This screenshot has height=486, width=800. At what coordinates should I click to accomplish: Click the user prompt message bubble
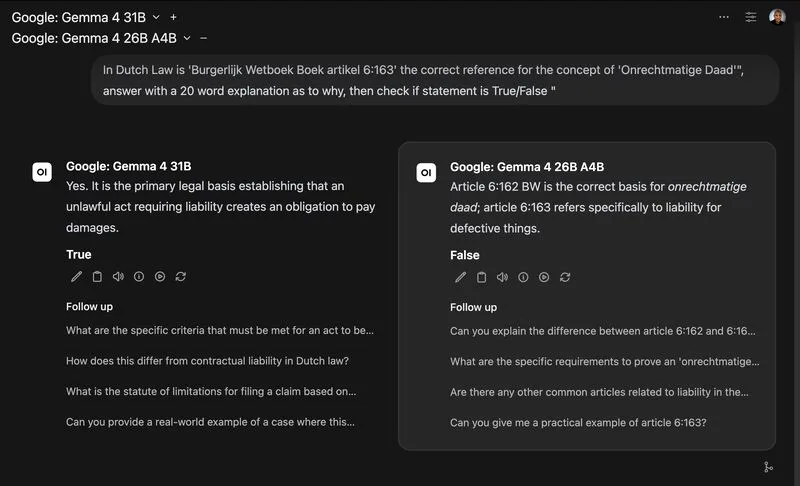click(435, 80)
